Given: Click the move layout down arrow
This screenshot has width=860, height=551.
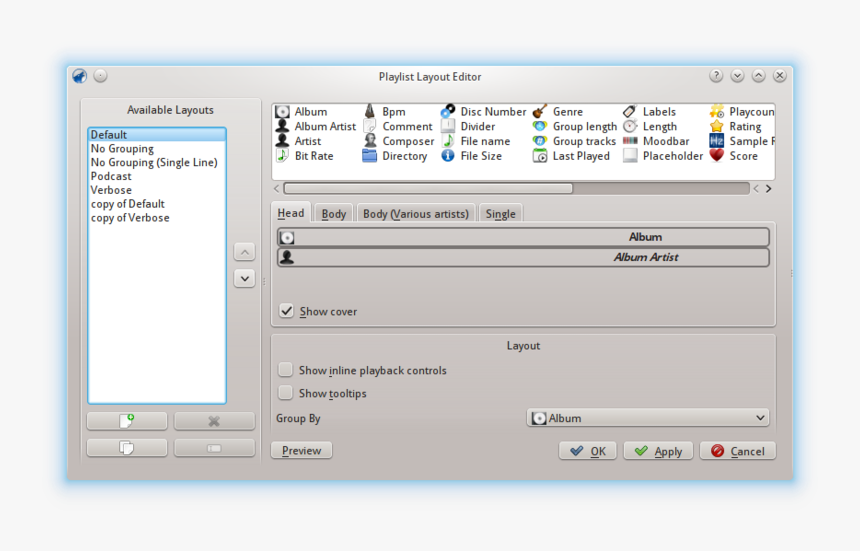Looking at the screenshot, I should click(x=244, y=279).
